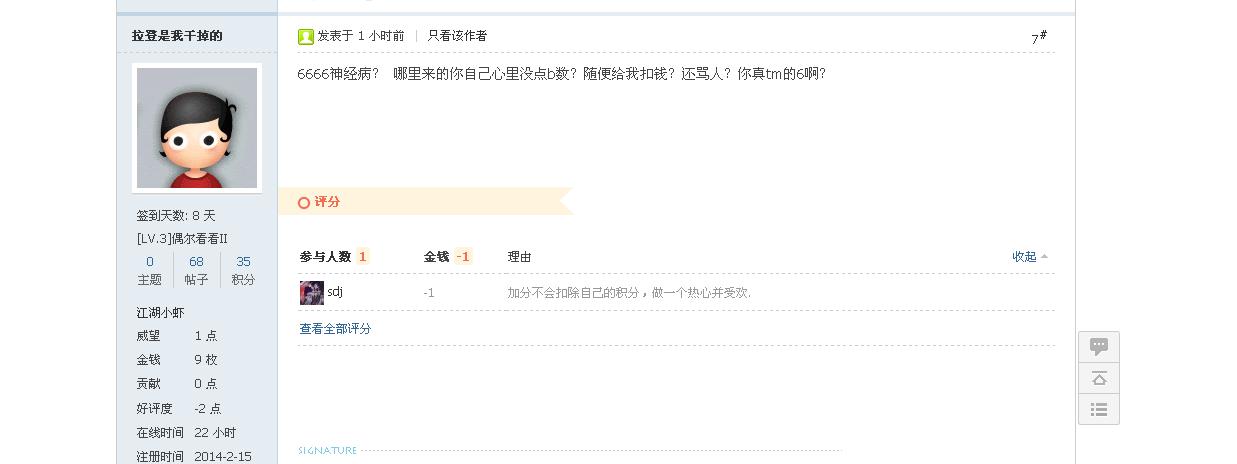View the user's 帖子 count (68)
The width and height of the screenshot is (1237, 464).
pos(196,262)
